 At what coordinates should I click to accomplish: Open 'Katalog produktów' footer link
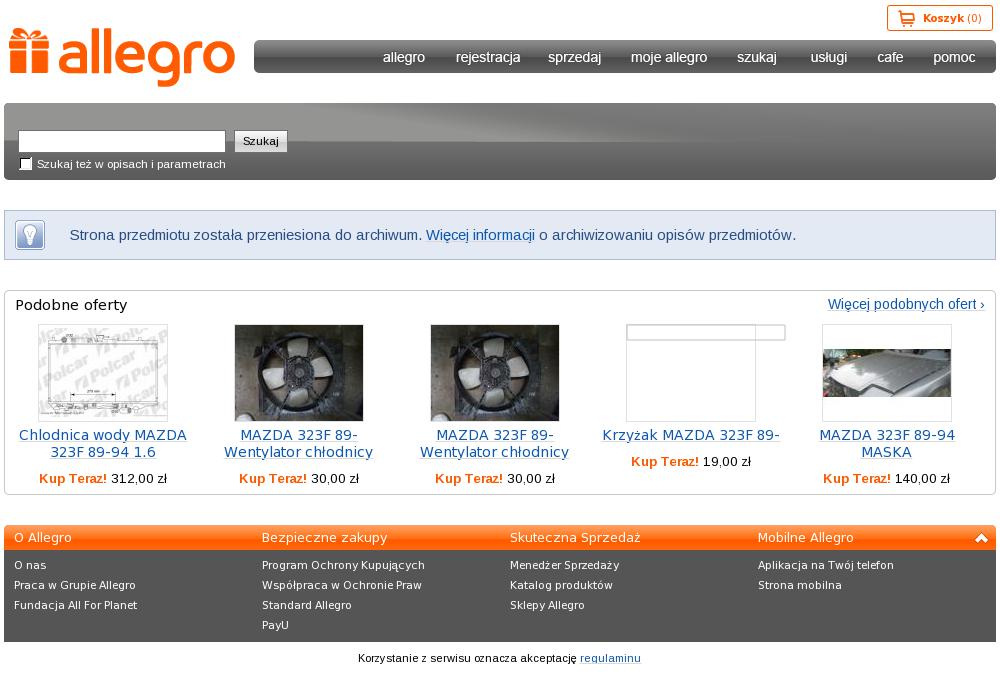[561, 585]
